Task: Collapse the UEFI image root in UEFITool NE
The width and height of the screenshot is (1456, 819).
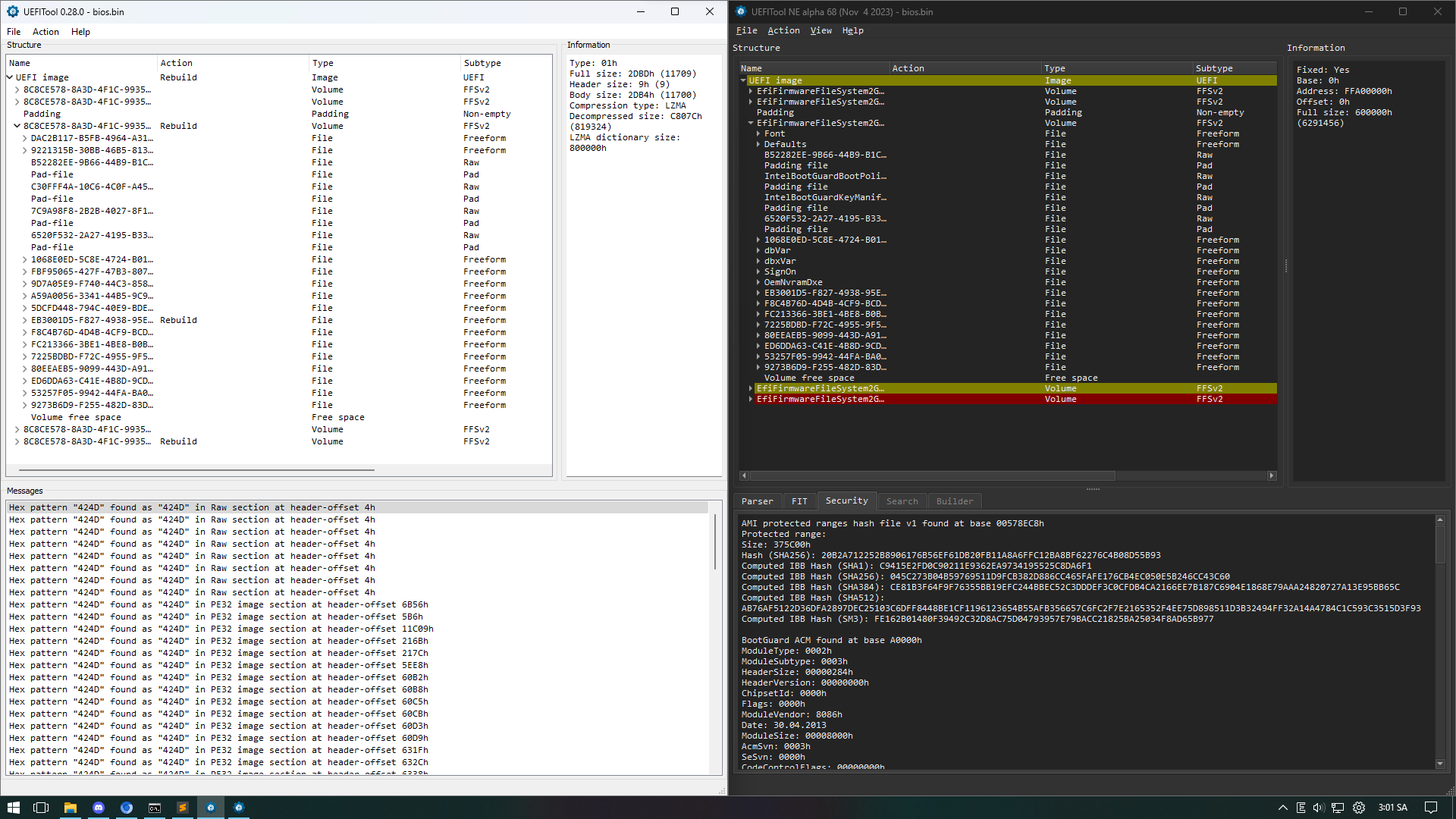Action: point(743,80)
